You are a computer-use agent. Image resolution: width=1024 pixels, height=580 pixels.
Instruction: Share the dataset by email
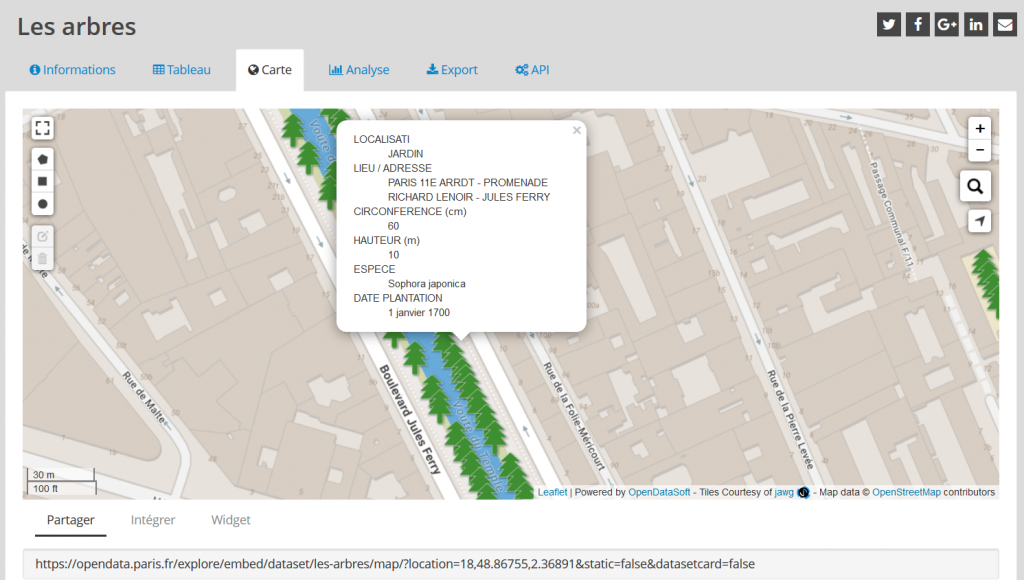click(x=1005, y=25)
